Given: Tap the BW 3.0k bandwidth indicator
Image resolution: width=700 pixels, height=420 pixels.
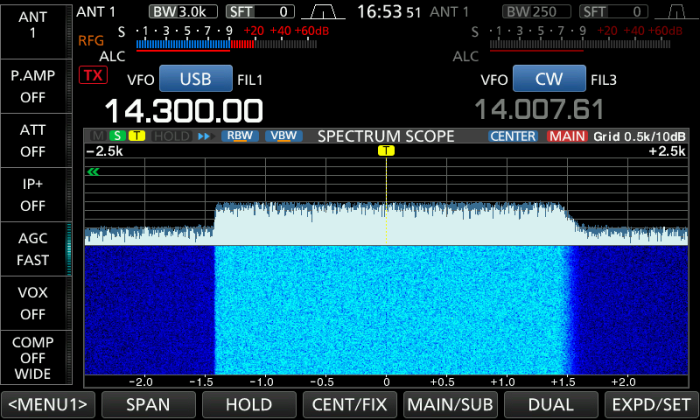Looking at the screenshot, I should (x=183, y=12).
